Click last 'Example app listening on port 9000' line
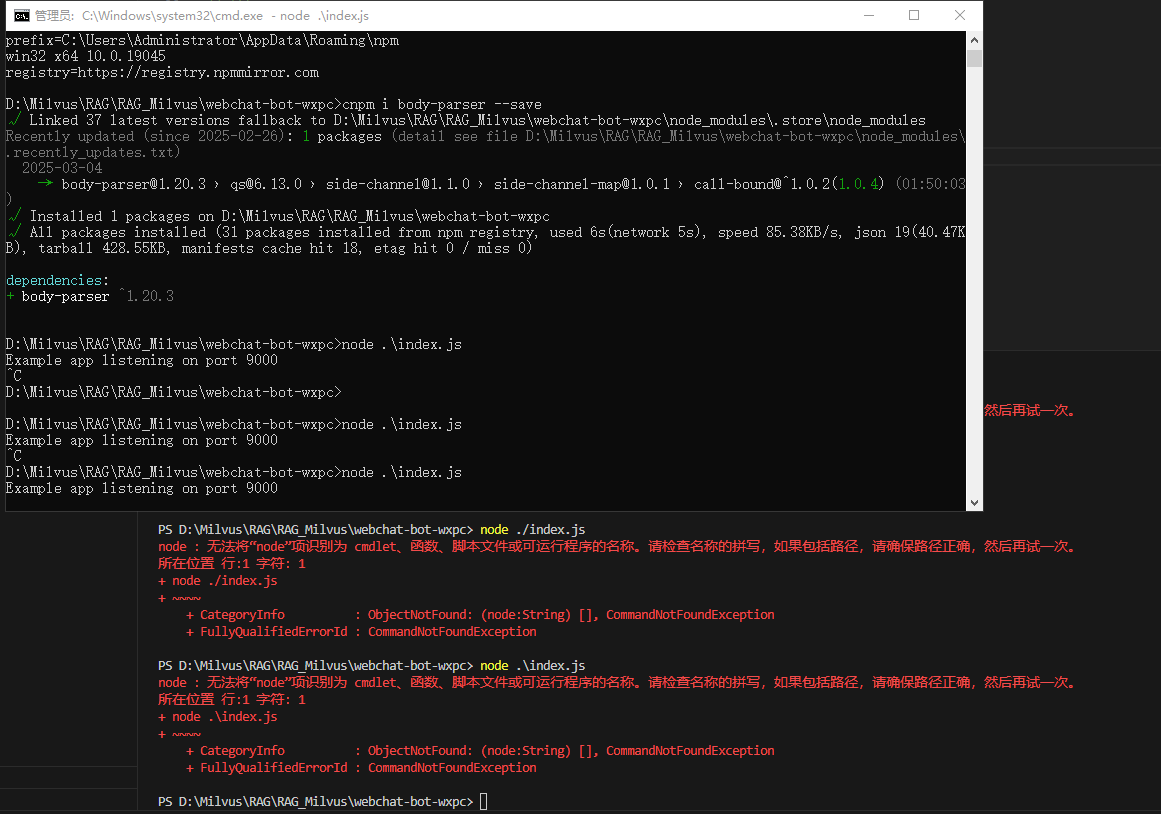Image resolution: width=1161 pixels, height=814 pixels. pos(141,489)
